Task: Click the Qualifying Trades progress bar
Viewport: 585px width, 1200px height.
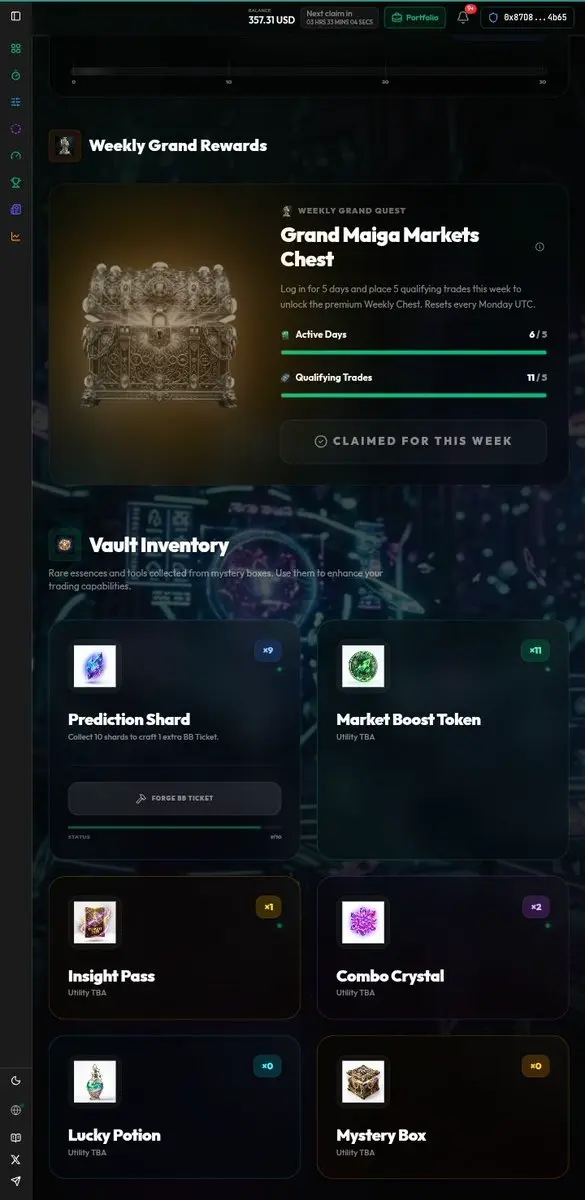Action: pos(414,395)
